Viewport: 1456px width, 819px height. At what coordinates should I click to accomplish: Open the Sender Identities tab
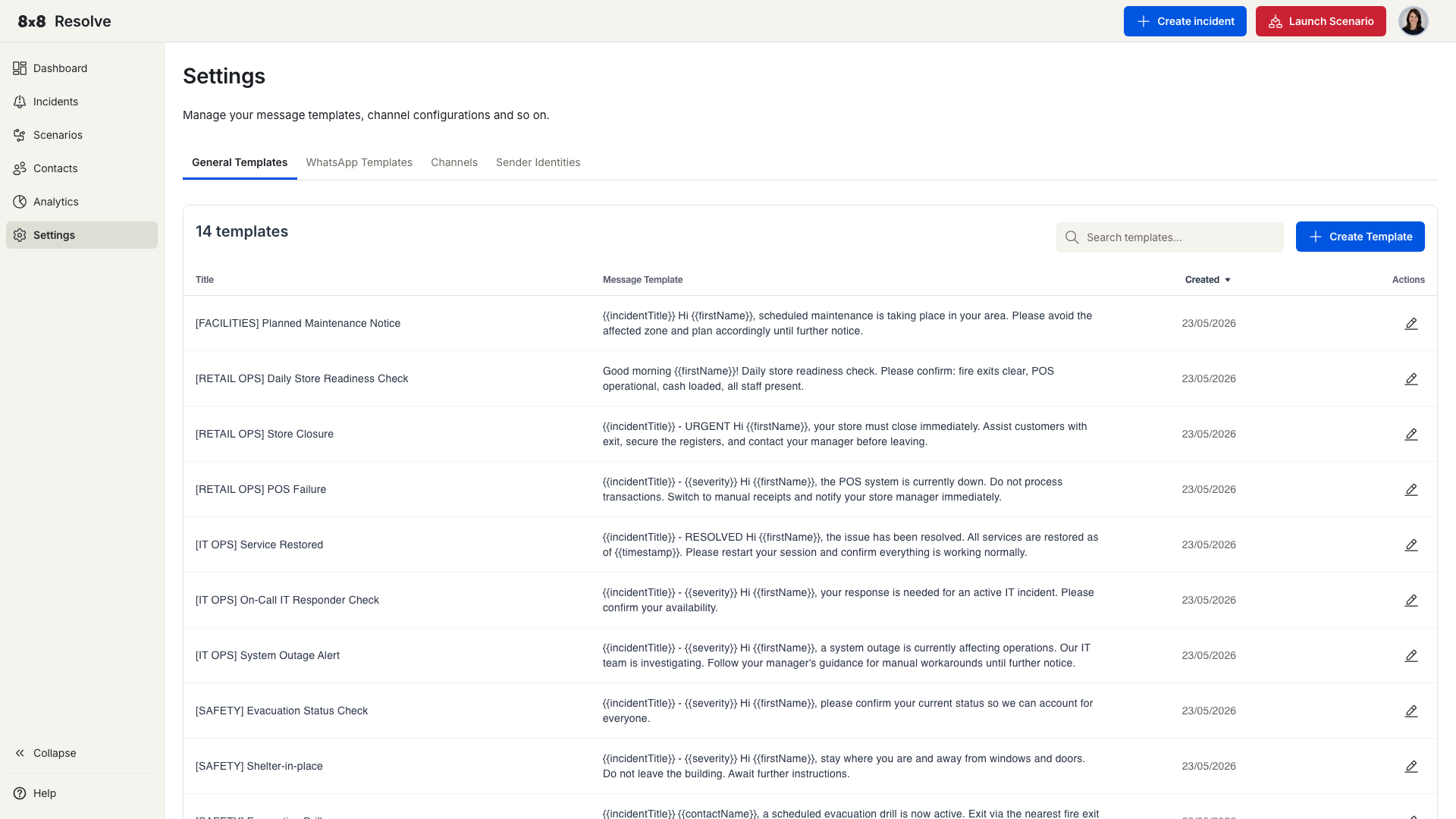click(538, 162)
